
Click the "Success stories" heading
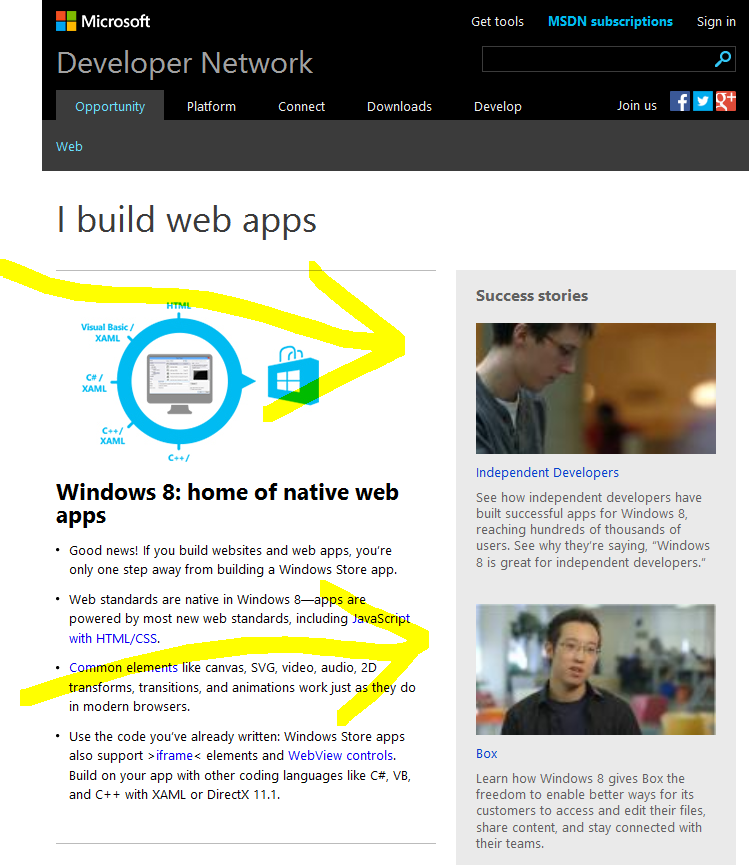point(532,296)
